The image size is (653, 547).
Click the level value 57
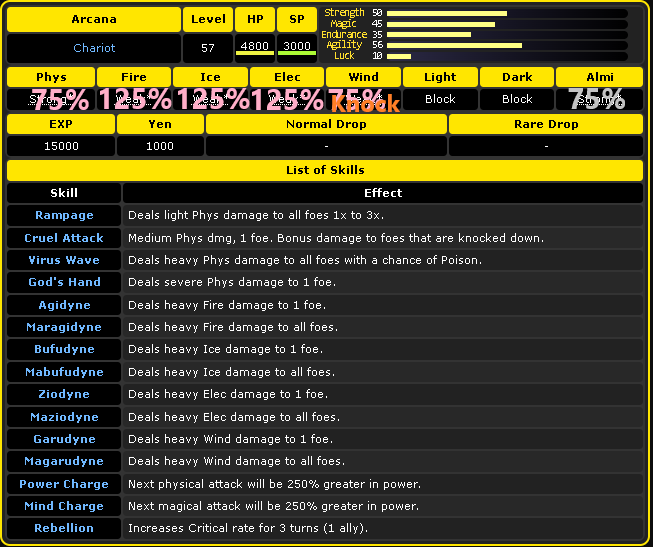point(208,48)
